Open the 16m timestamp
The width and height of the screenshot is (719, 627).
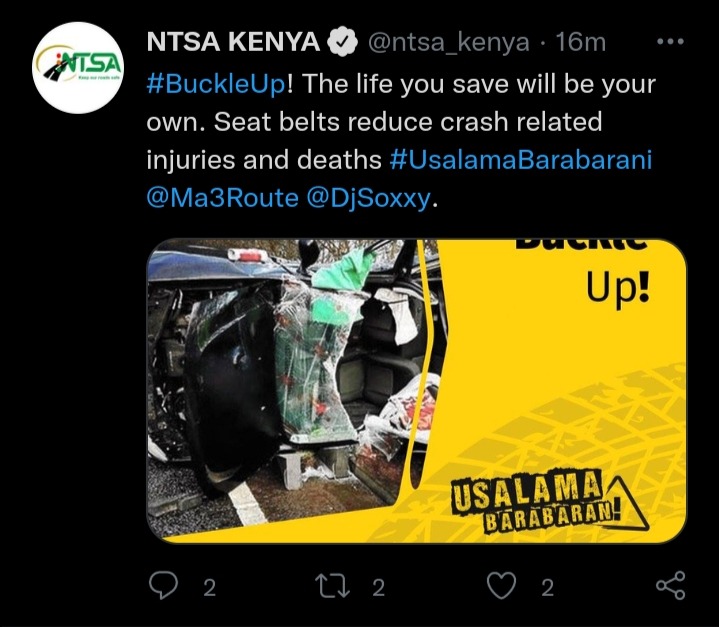tap(581, 42)
